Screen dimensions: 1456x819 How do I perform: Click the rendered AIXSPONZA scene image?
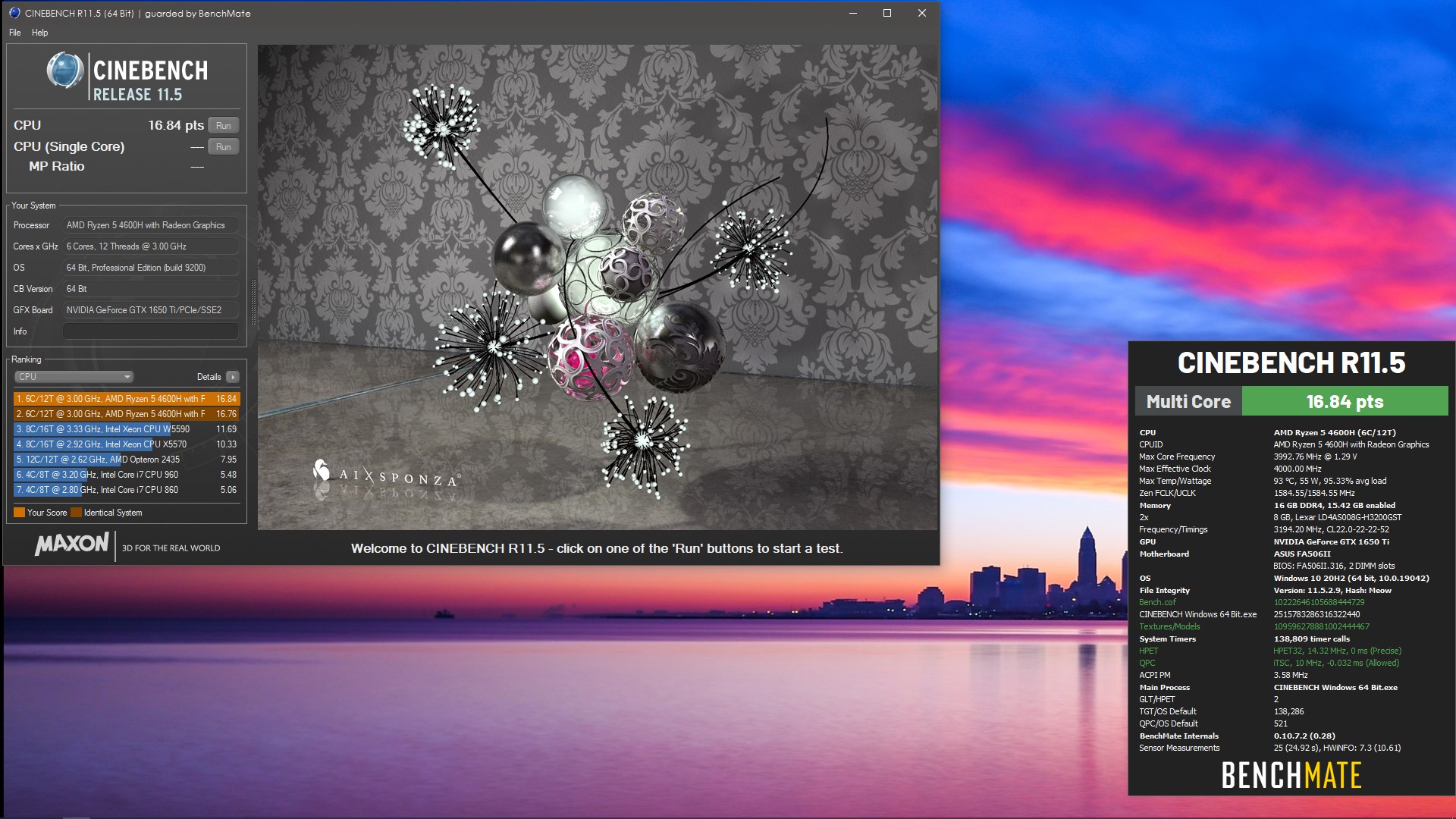(x=598, y=287)
